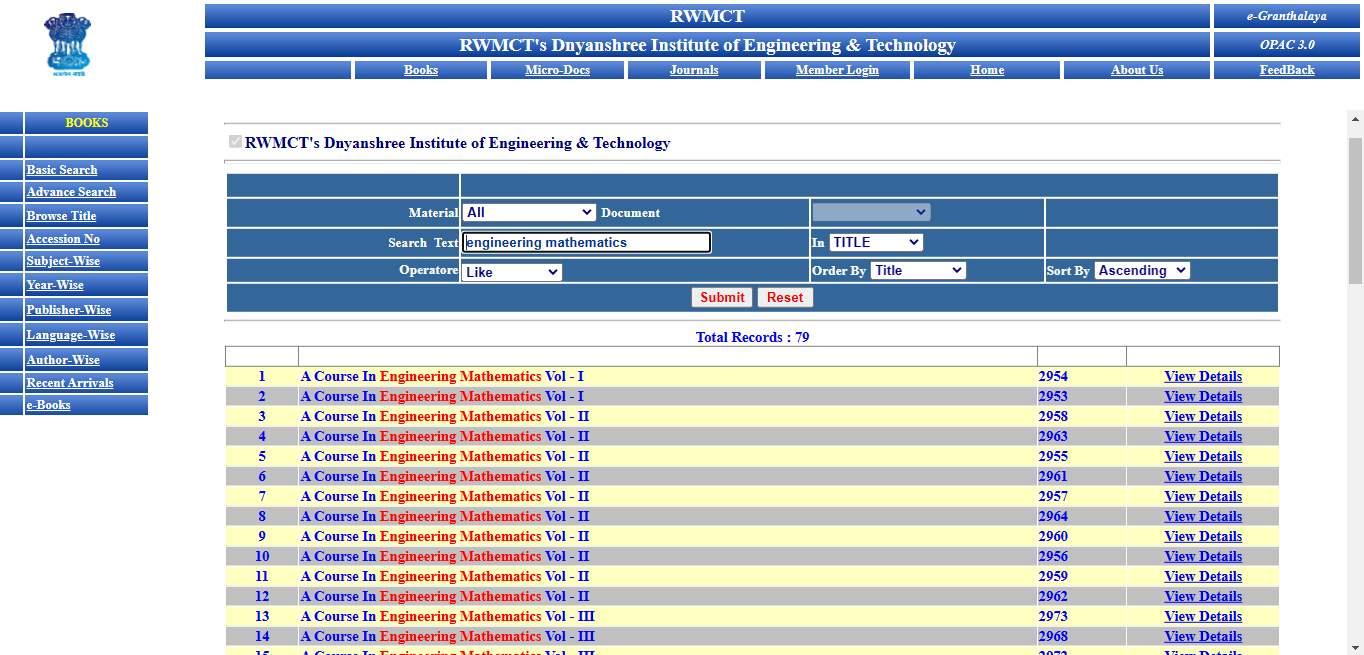This screenshot has height=655, width=1364.
Task: Select Advance Search in the sidebar
Action: (71, 192)
